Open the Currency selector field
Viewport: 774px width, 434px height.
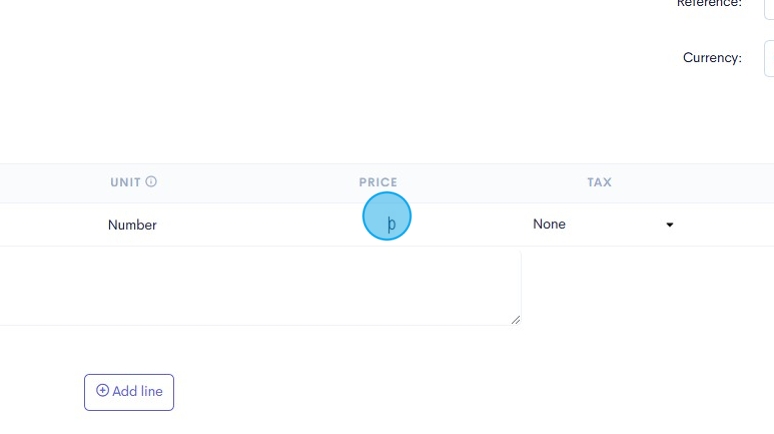tap(768, 58)
